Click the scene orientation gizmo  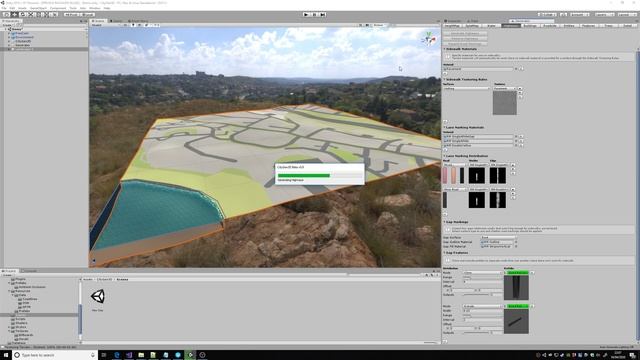coord(428,39)
